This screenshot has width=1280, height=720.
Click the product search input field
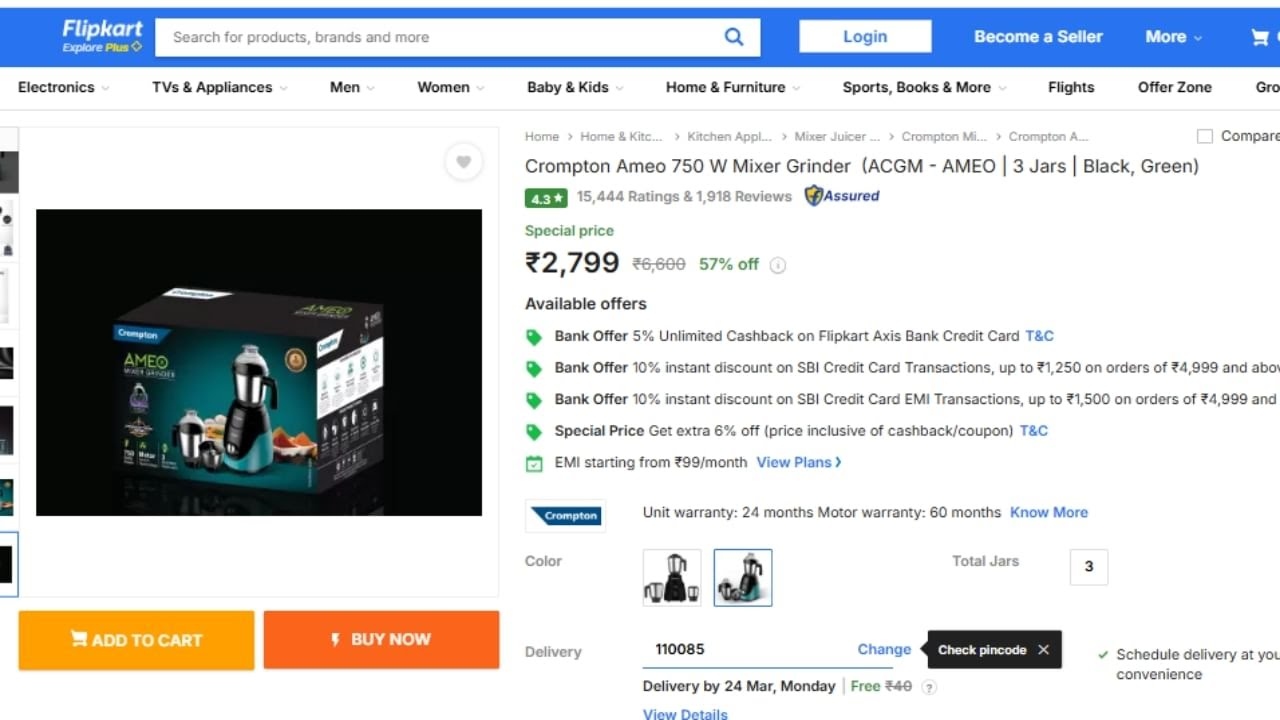click(440, 37)
